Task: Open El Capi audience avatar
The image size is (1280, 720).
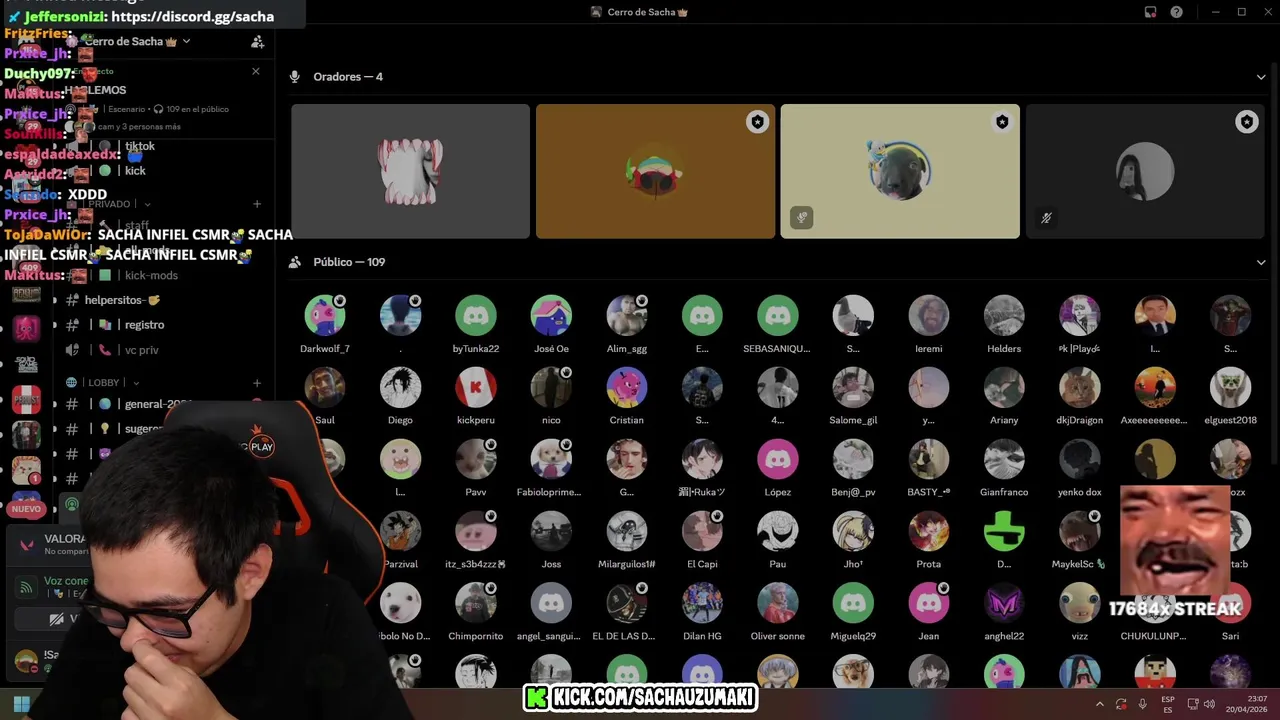Action: point(702,531)
